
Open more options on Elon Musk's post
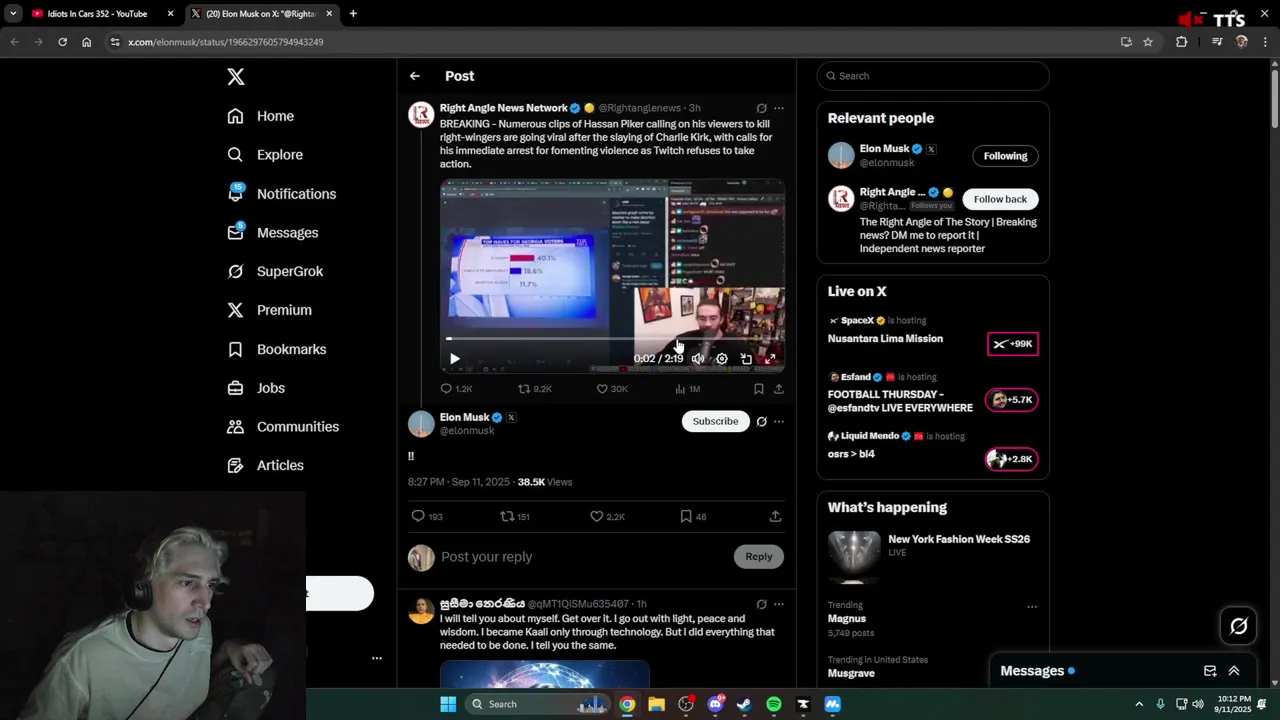779,421
